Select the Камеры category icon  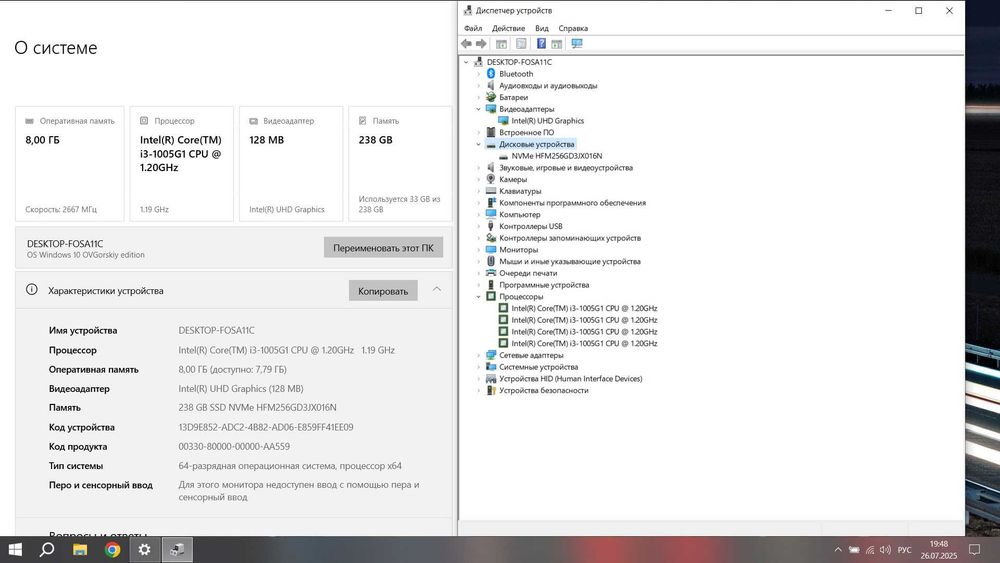[x=491, y=179]
